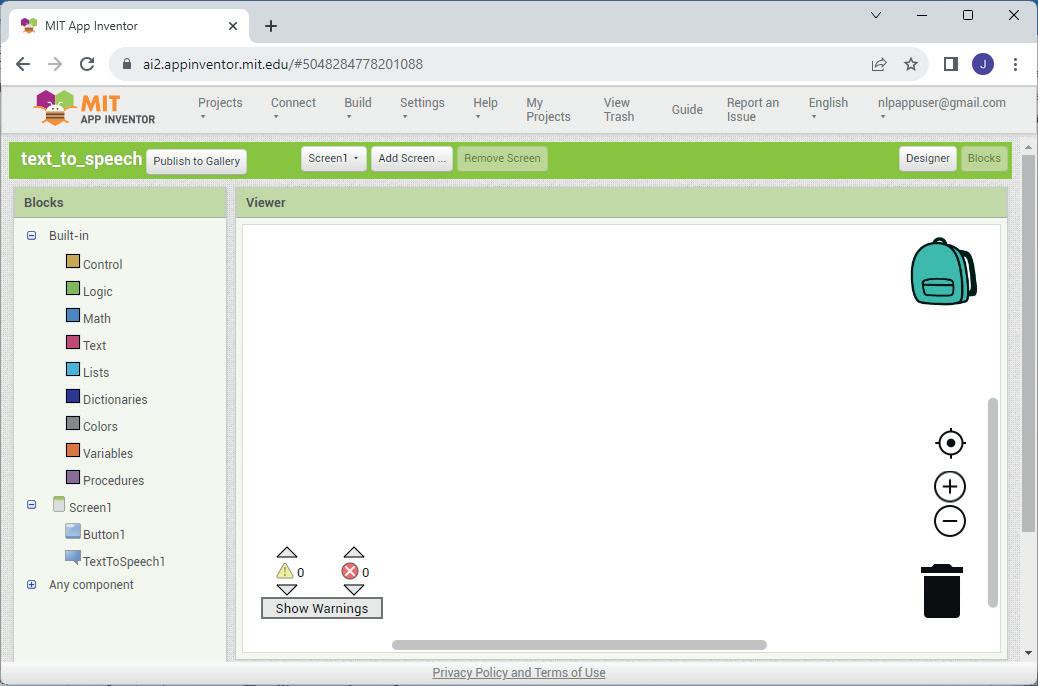Click the trash can in Viewer
Viewport: 1038px width, 686px height.
click(x=941, y=591)
